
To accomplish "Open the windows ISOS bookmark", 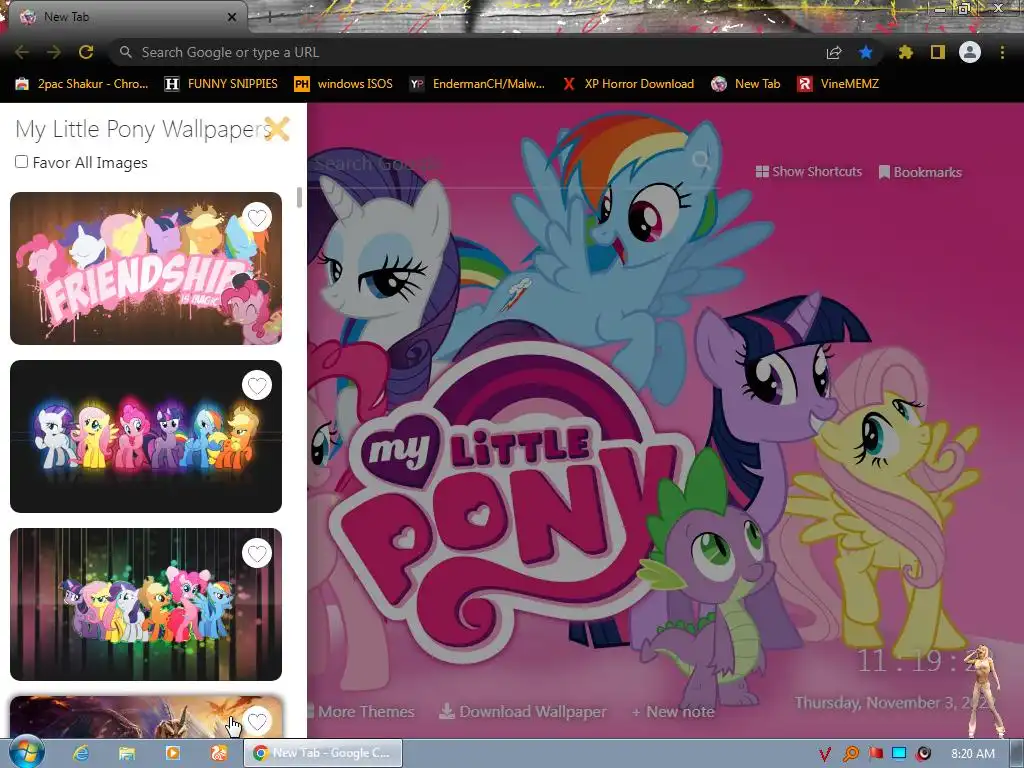I will coord(344,84).
